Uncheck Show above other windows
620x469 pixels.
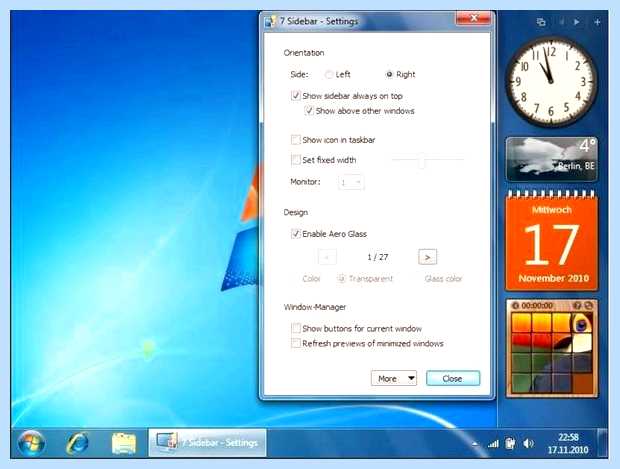pos(309,111)
